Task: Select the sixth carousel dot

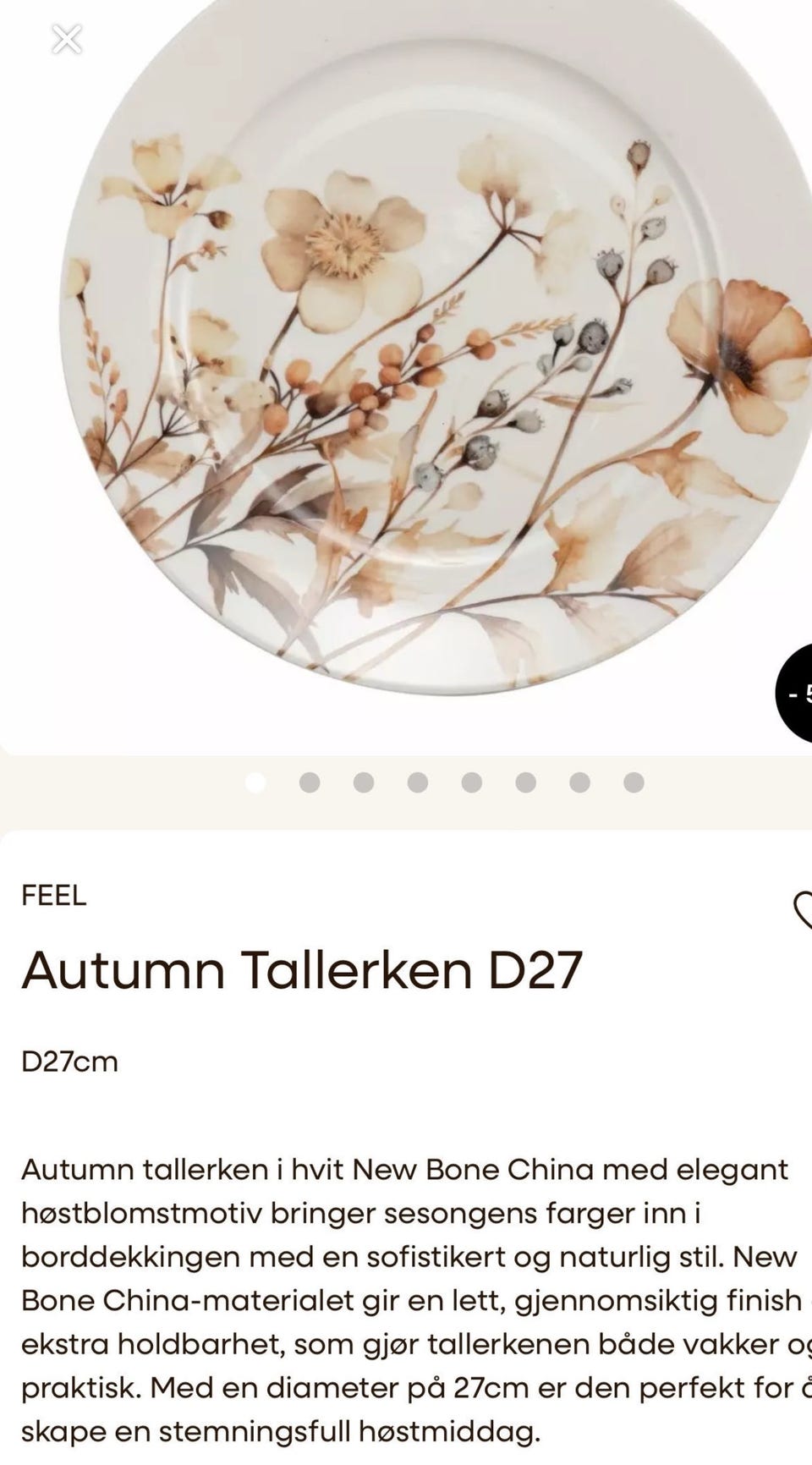Action: point(526,782)
